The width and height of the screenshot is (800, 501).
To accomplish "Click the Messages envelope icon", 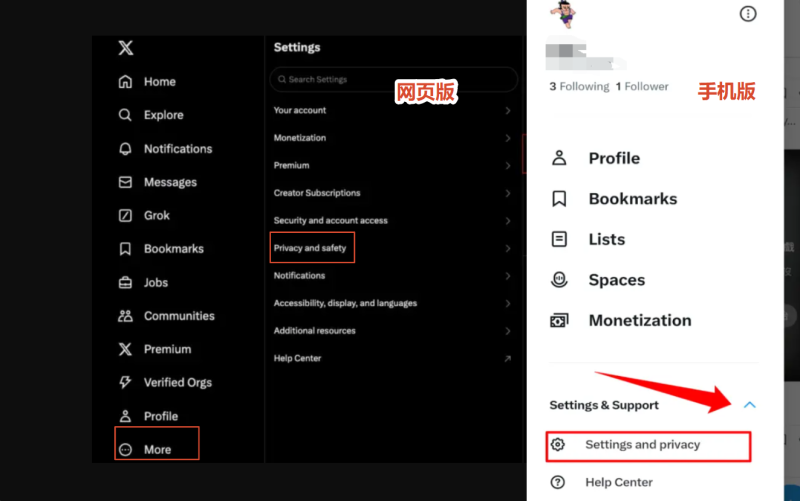I will pos(125,182).
